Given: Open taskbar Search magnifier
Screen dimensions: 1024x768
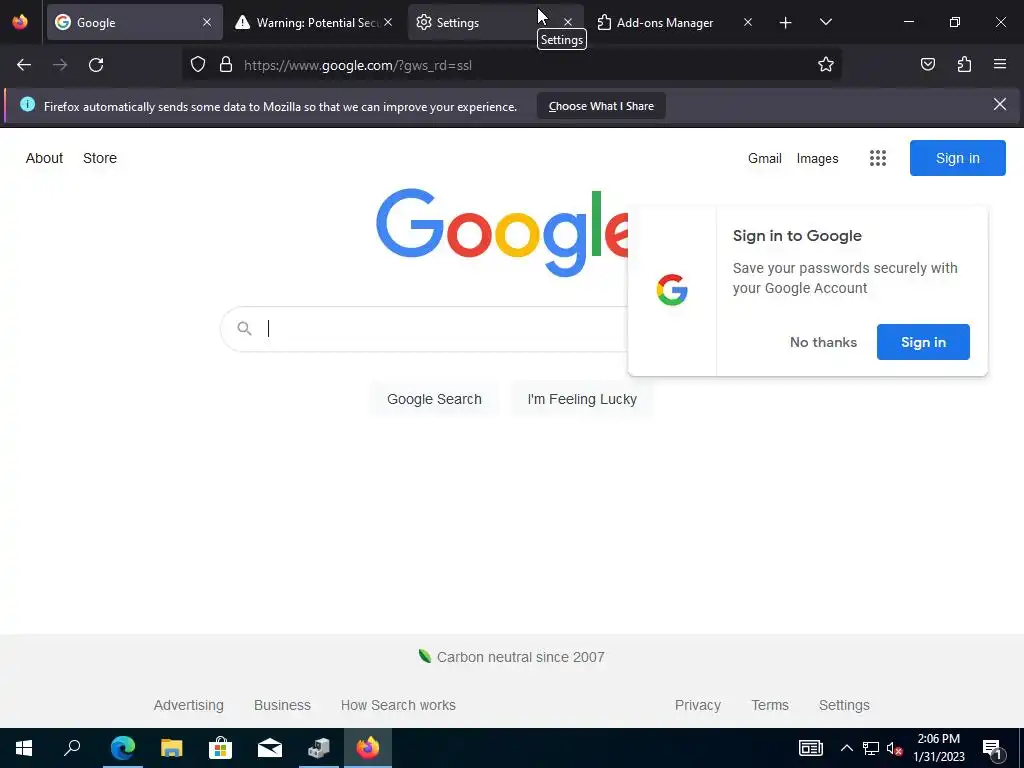Looking at the screenshot, I should pos(72,748).
